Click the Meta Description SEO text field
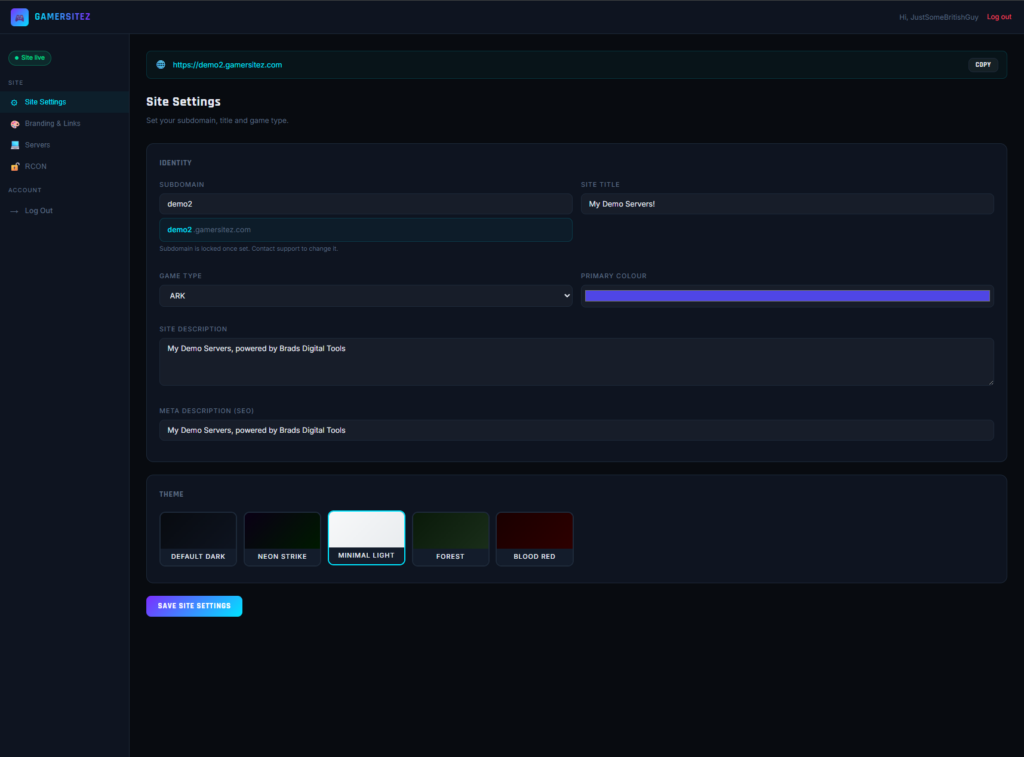The height and width of the screenshot is (757, 1024). click(x=576, y=430)
